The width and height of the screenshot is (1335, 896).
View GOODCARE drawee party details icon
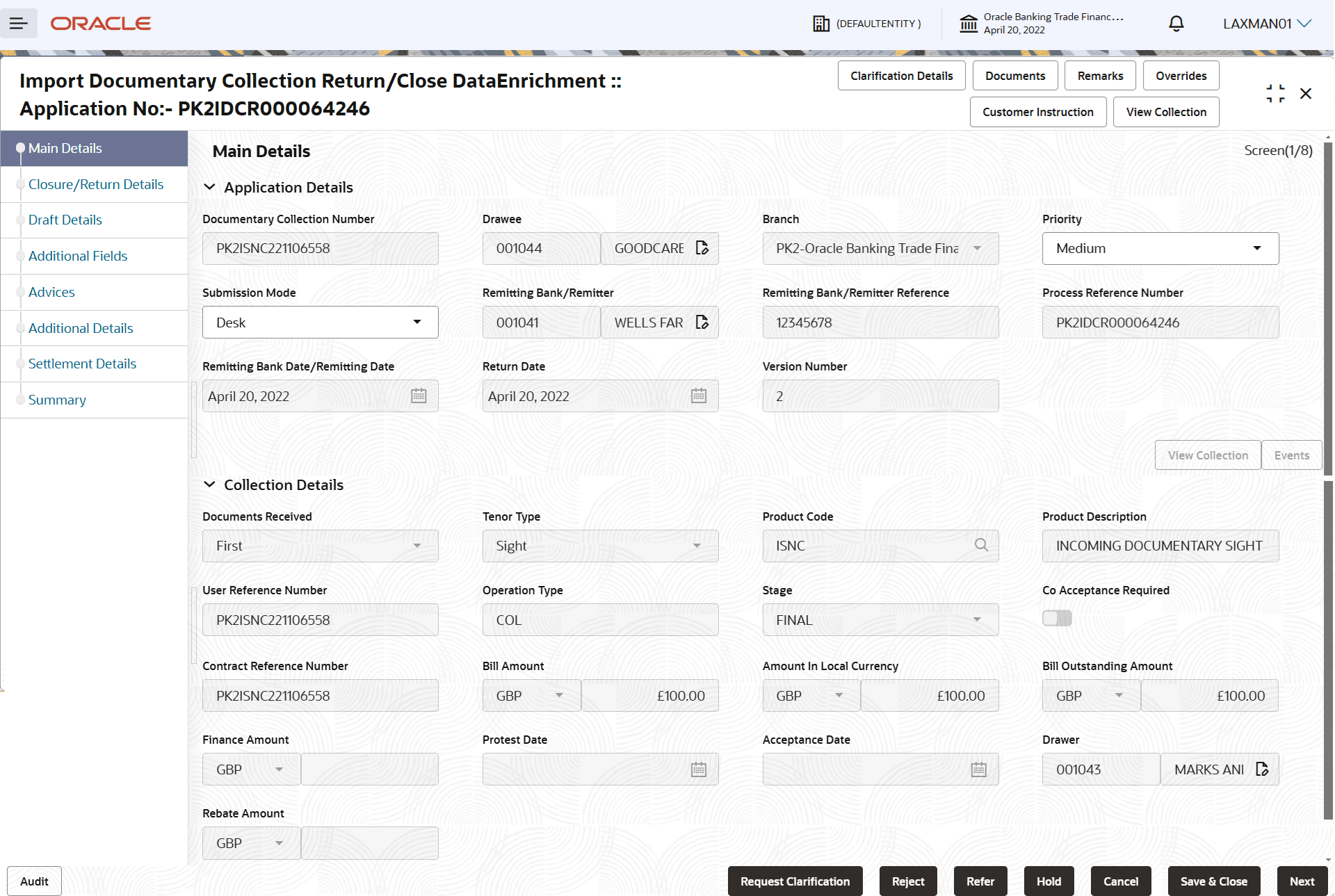coord(702,247)
